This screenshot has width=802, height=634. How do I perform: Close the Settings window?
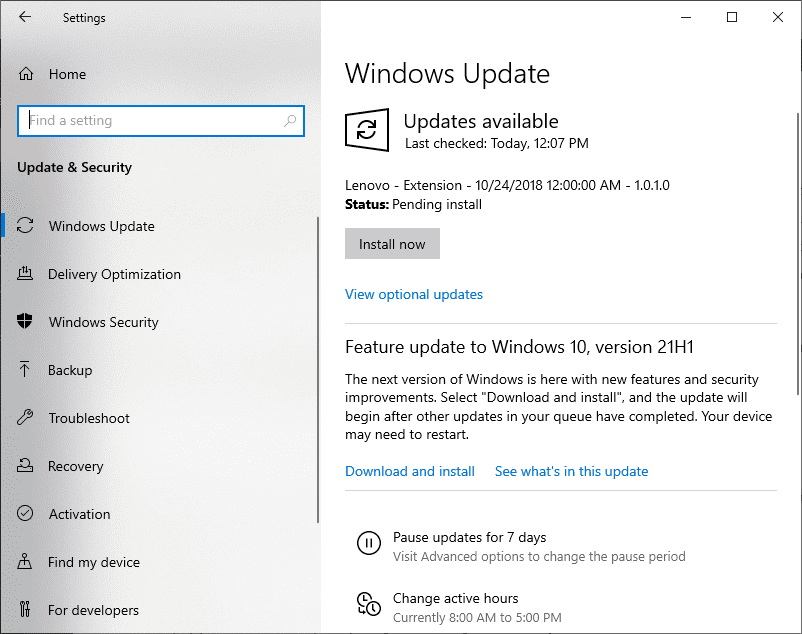[778, 17]
